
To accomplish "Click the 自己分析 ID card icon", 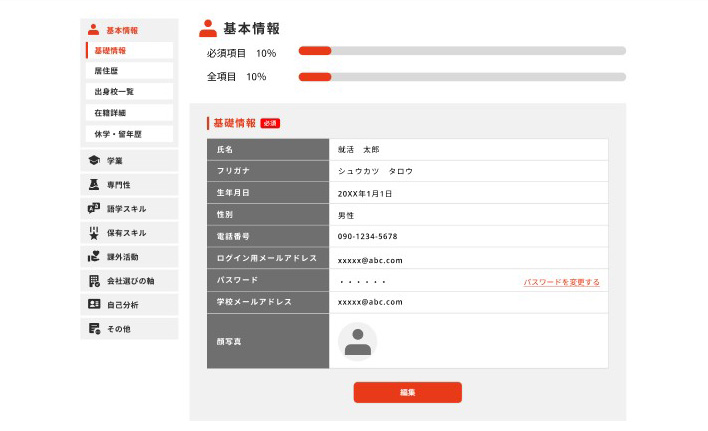I will click(x=94, y=304).
